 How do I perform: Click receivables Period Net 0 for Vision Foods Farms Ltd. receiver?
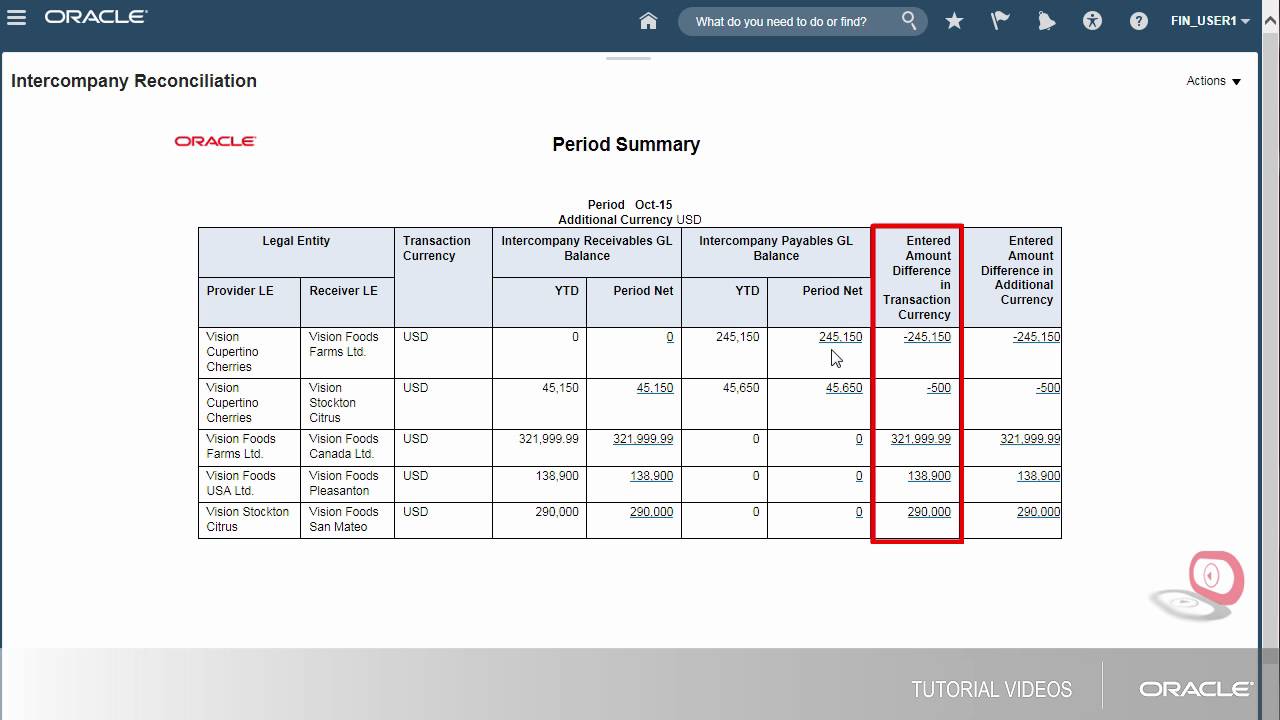coord(670,337)
